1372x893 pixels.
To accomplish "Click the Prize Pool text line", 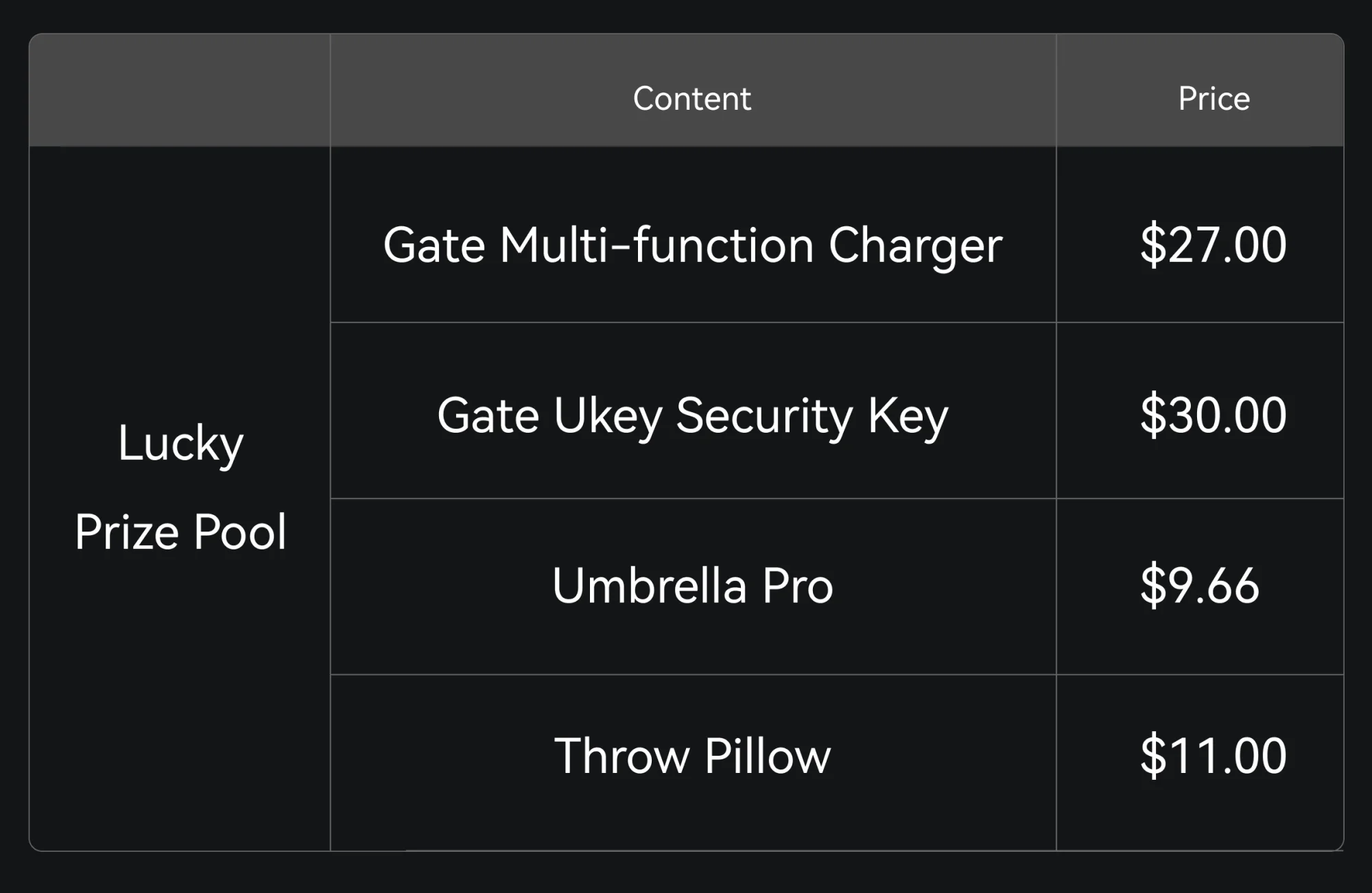I will click(x=180, y=532).
